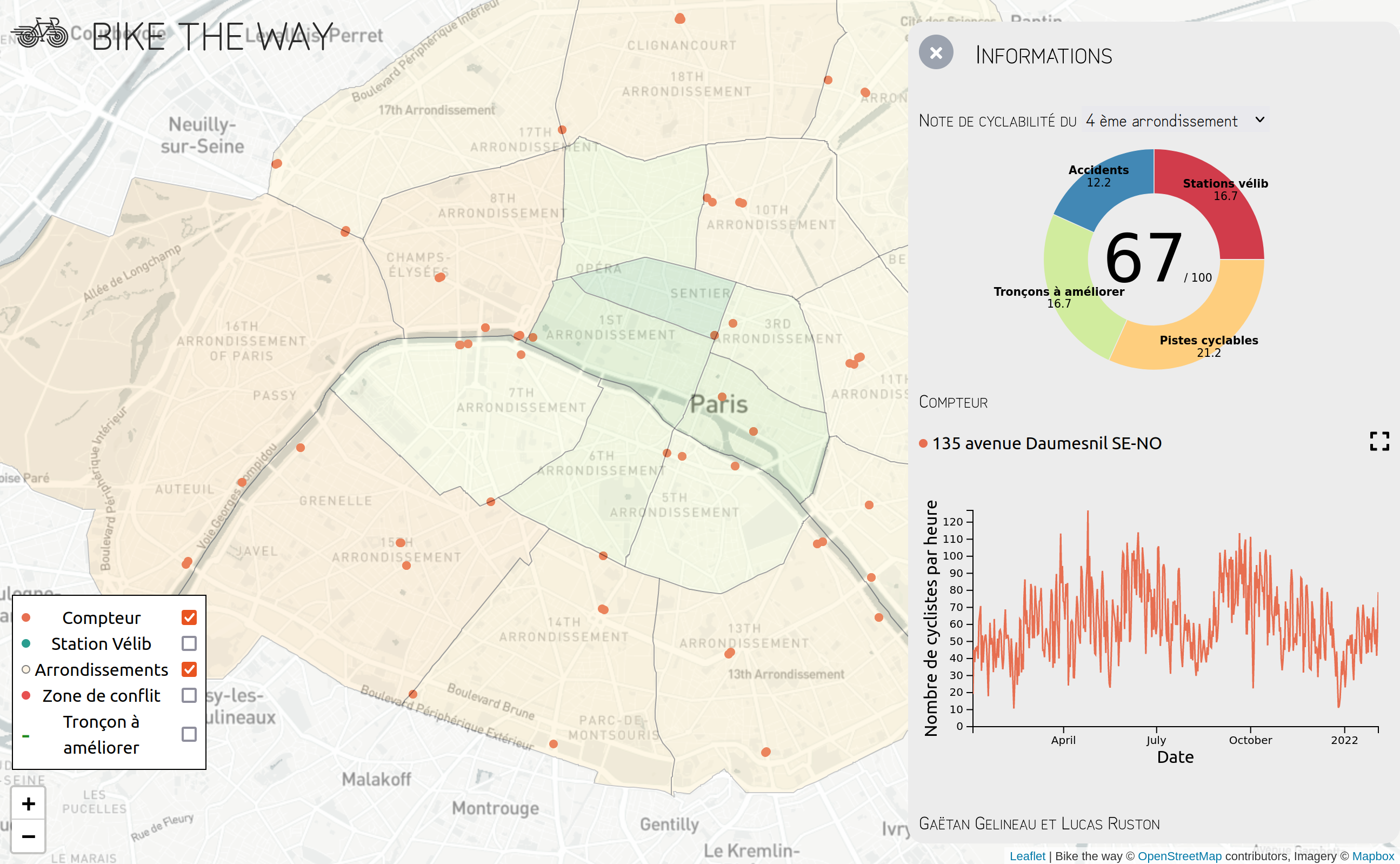
Task: Click the counter marker under the Paris label
Action: click(754, 431)
